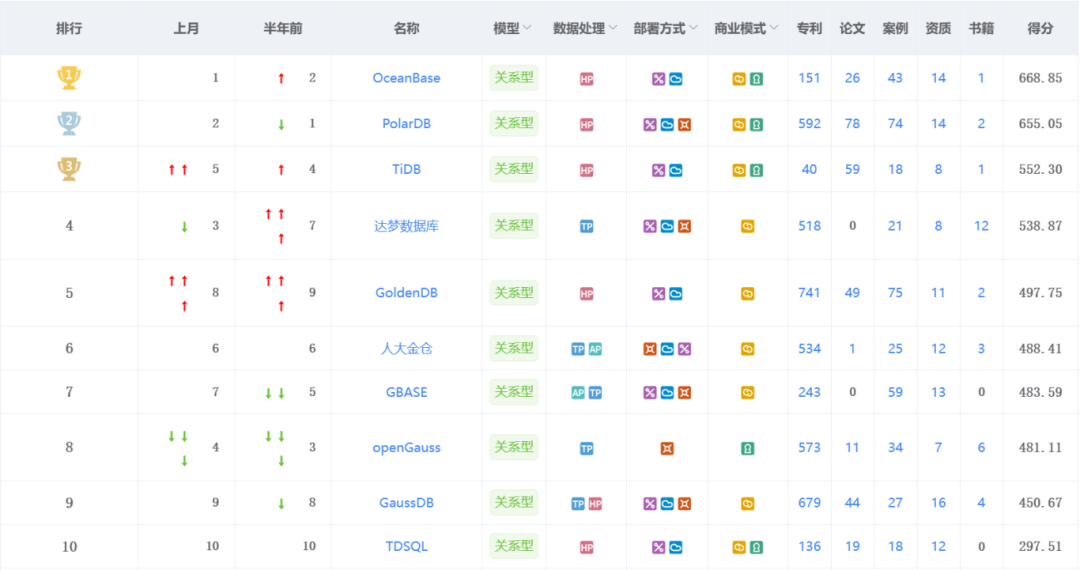Click the yellow commercial icon in GBASE row

point(747,392)
